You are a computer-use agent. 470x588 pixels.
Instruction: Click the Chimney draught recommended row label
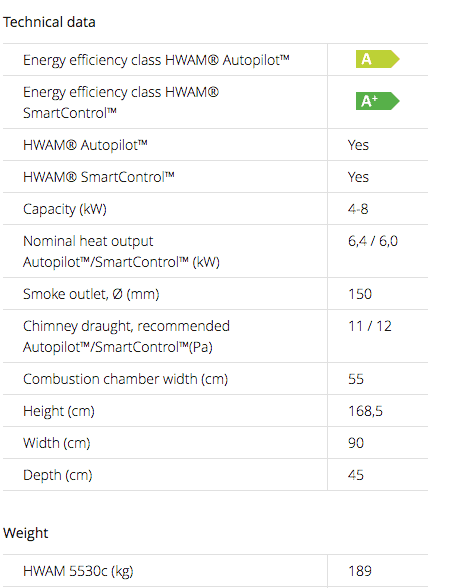click(x=126, y=336)
